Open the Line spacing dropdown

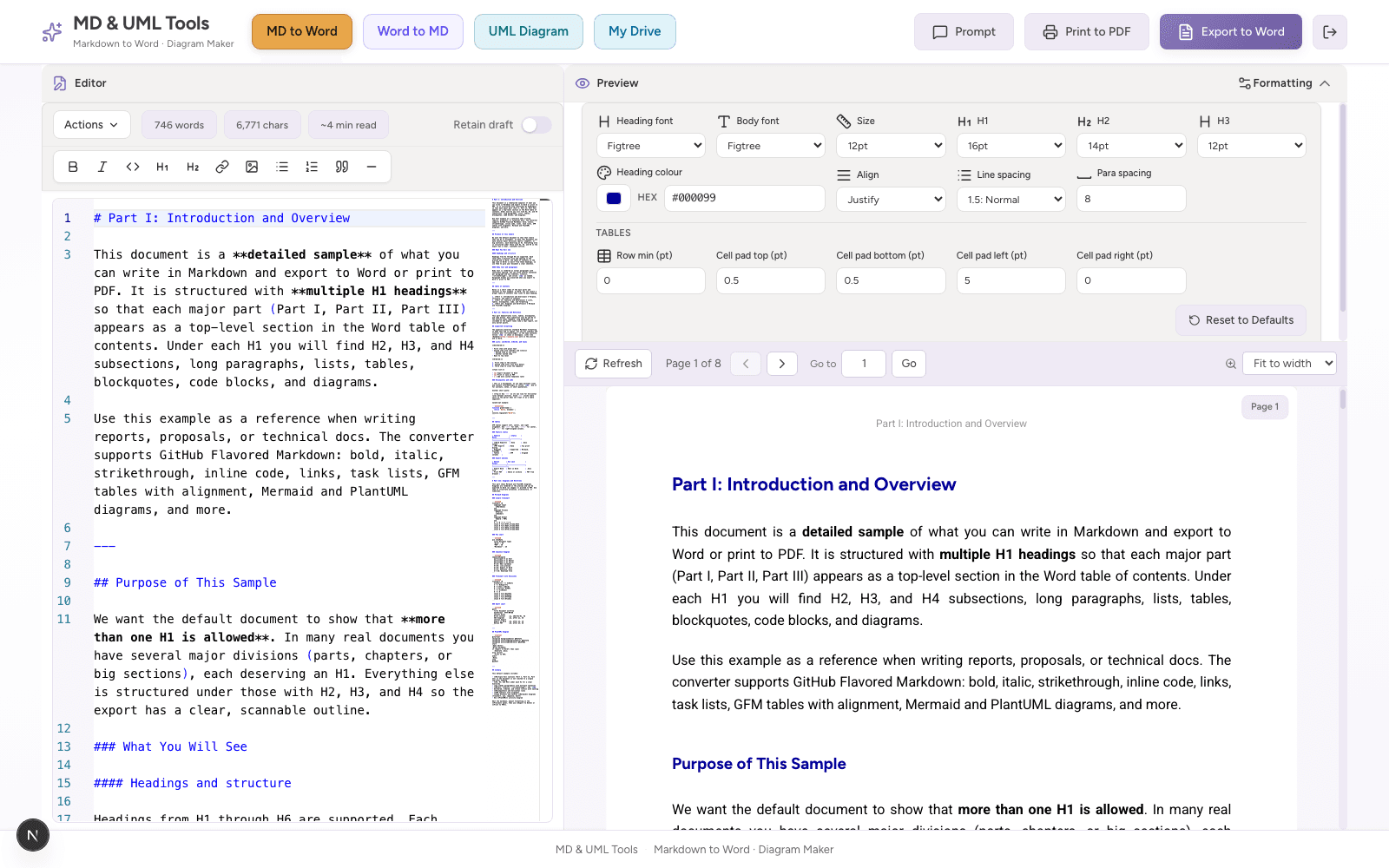click(1011, 199)
